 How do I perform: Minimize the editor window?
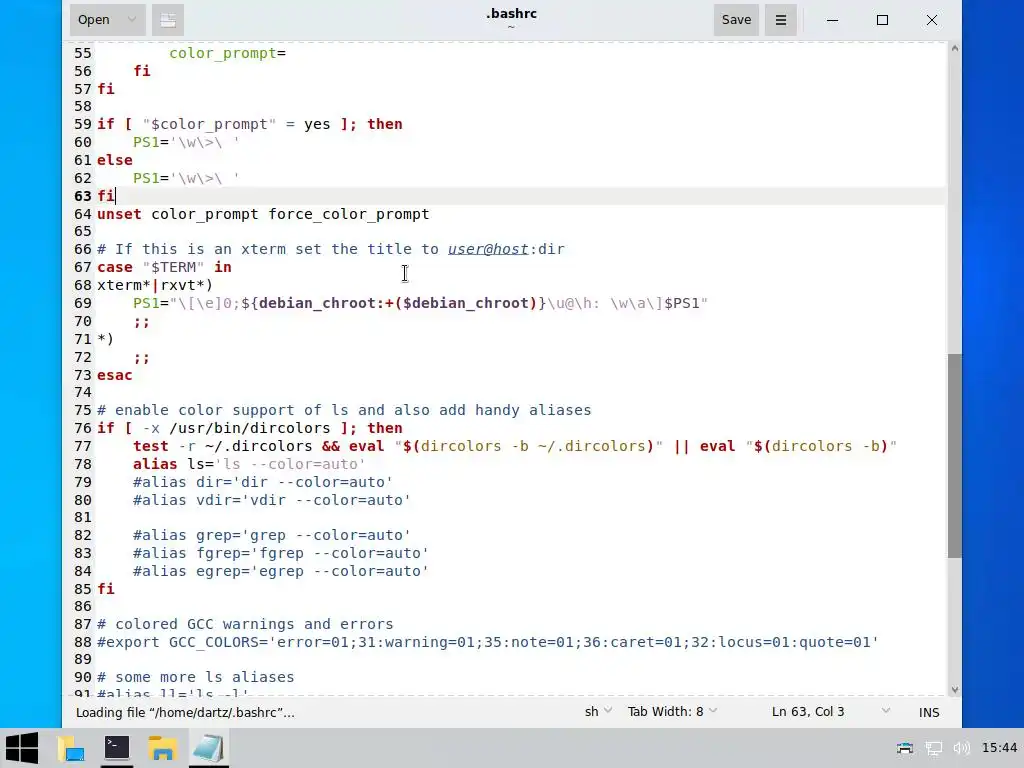coord(832,20)
